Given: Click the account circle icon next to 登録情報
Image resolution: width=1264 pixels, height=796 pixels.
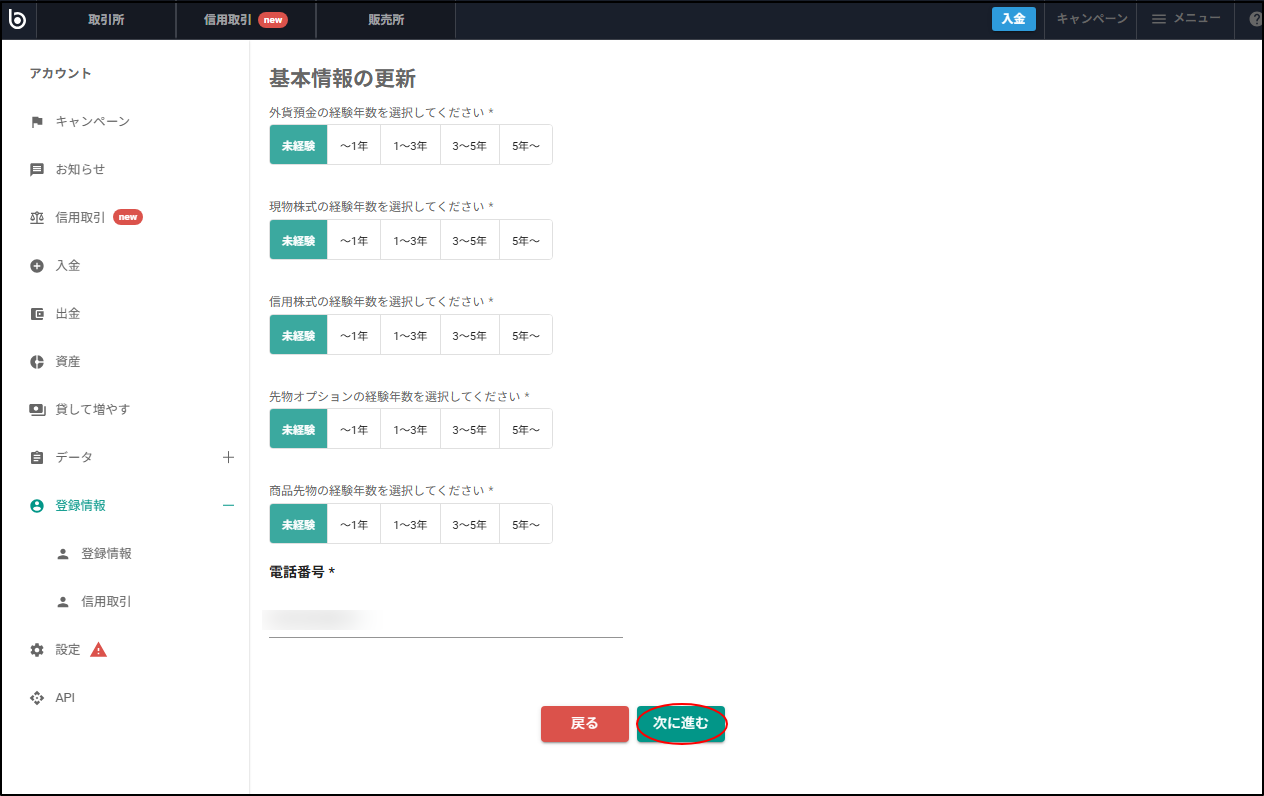Looking at the screenshot, I should click(37, 506).
